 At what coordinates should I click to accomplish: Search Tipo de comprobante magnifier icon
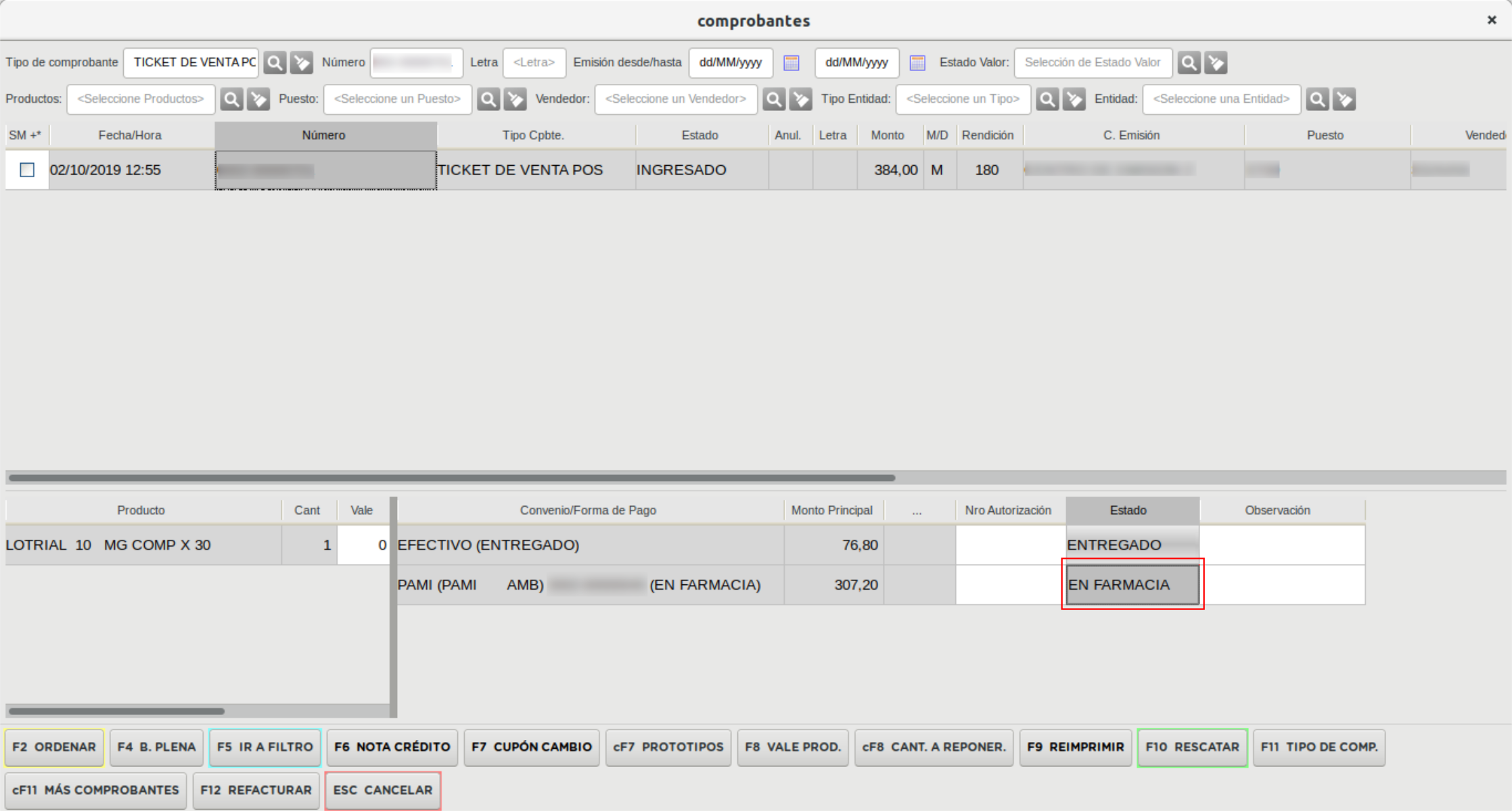275,63
